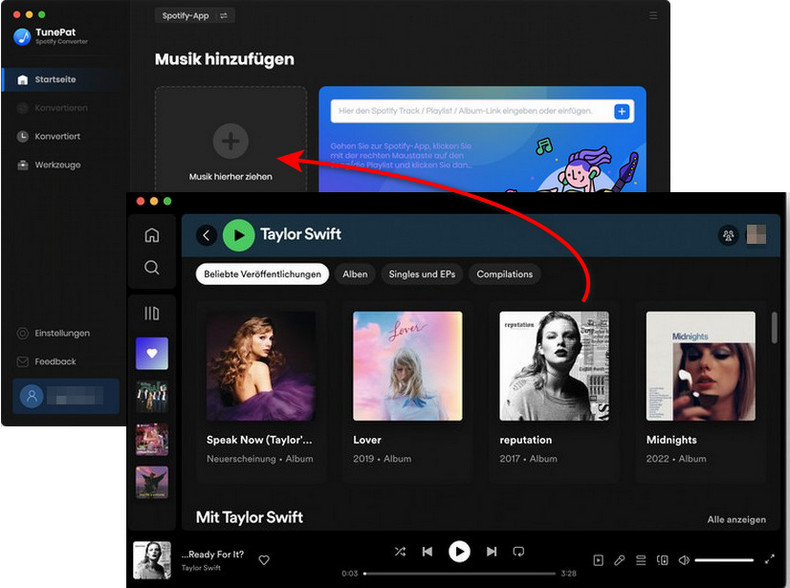
Task: Select the Compilations filter chip
Action: pos(504,274)
